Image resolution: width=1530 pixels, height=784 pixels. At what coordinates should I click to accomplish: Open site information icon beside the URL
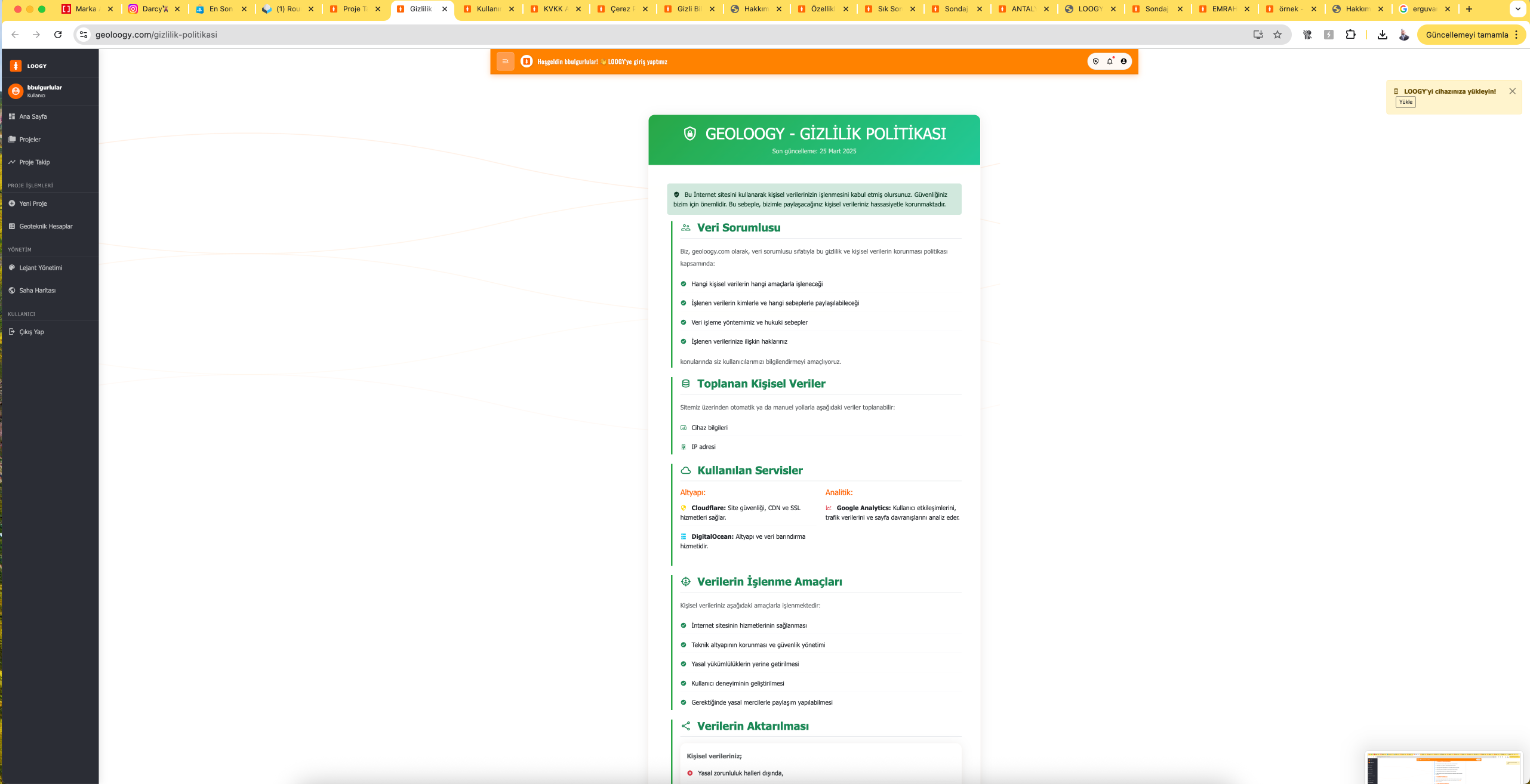84,35
